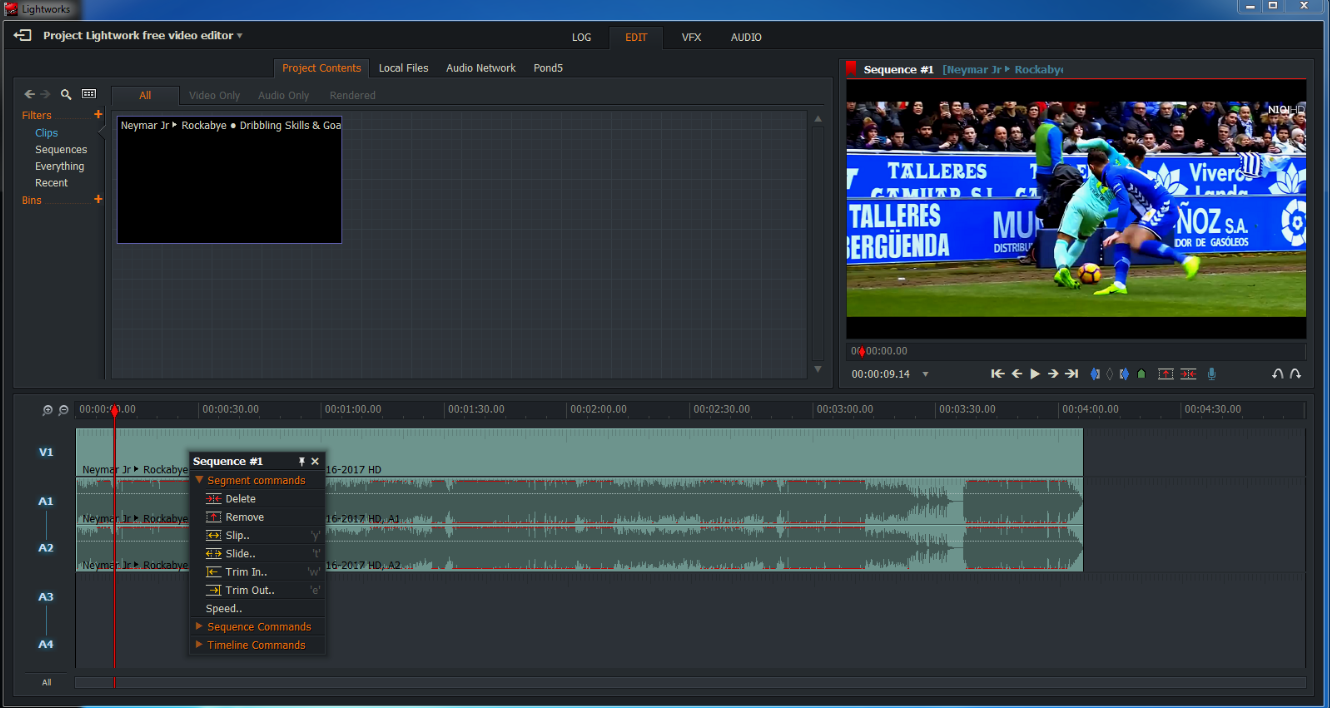The width and height of the screenshot is (1330, 708).
Task: Collapse Segment commands section
Action: [255, 480]
